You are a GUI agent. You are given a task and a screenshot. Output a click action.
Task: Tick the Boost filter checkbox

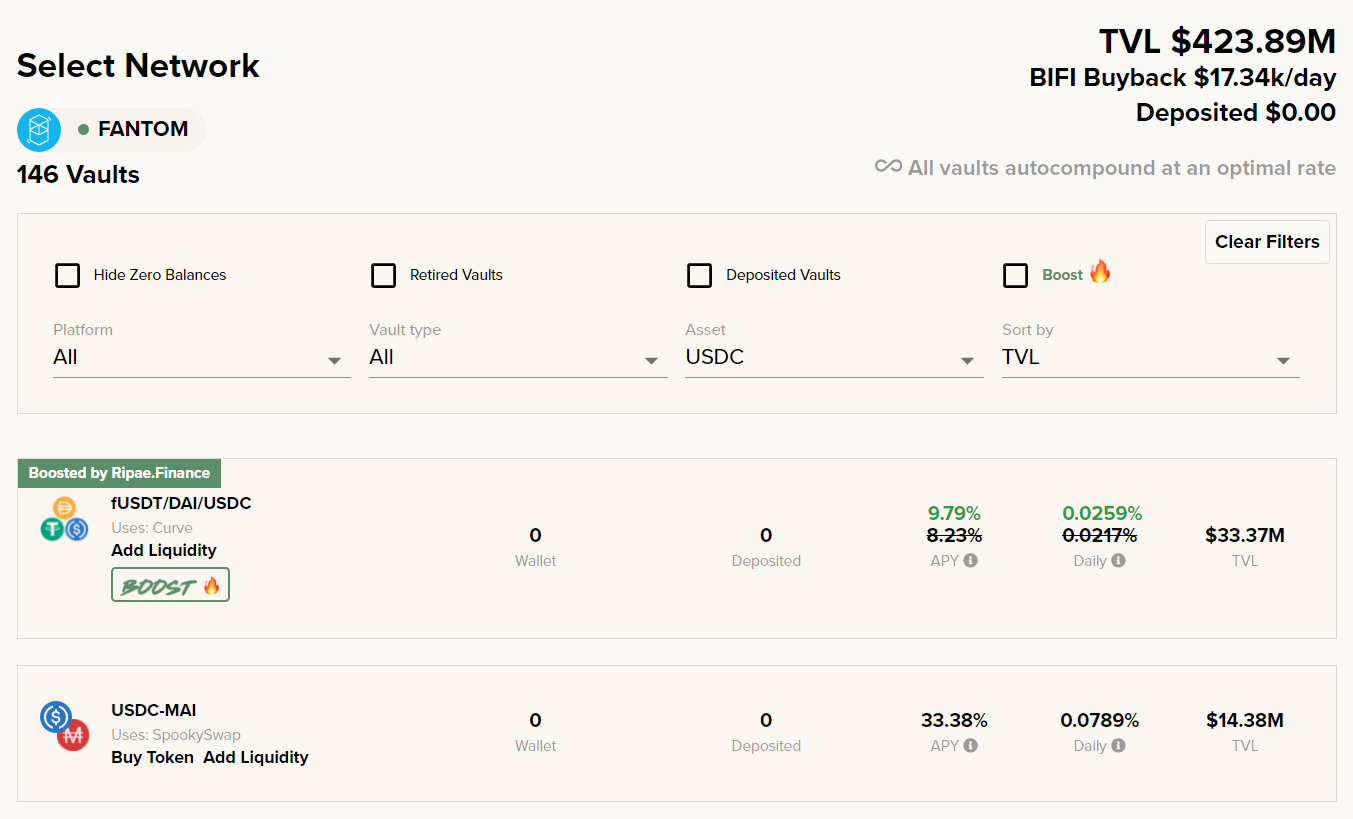[1015, 275]
